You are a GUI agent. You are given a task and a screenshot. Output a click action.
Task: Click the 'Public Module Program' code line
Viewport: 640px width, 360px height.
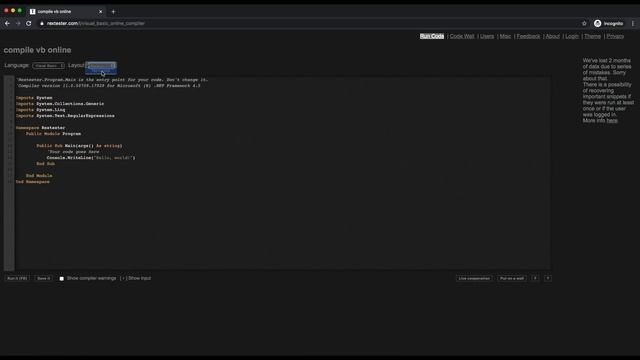pyautogui.click(x=53, y=134)
